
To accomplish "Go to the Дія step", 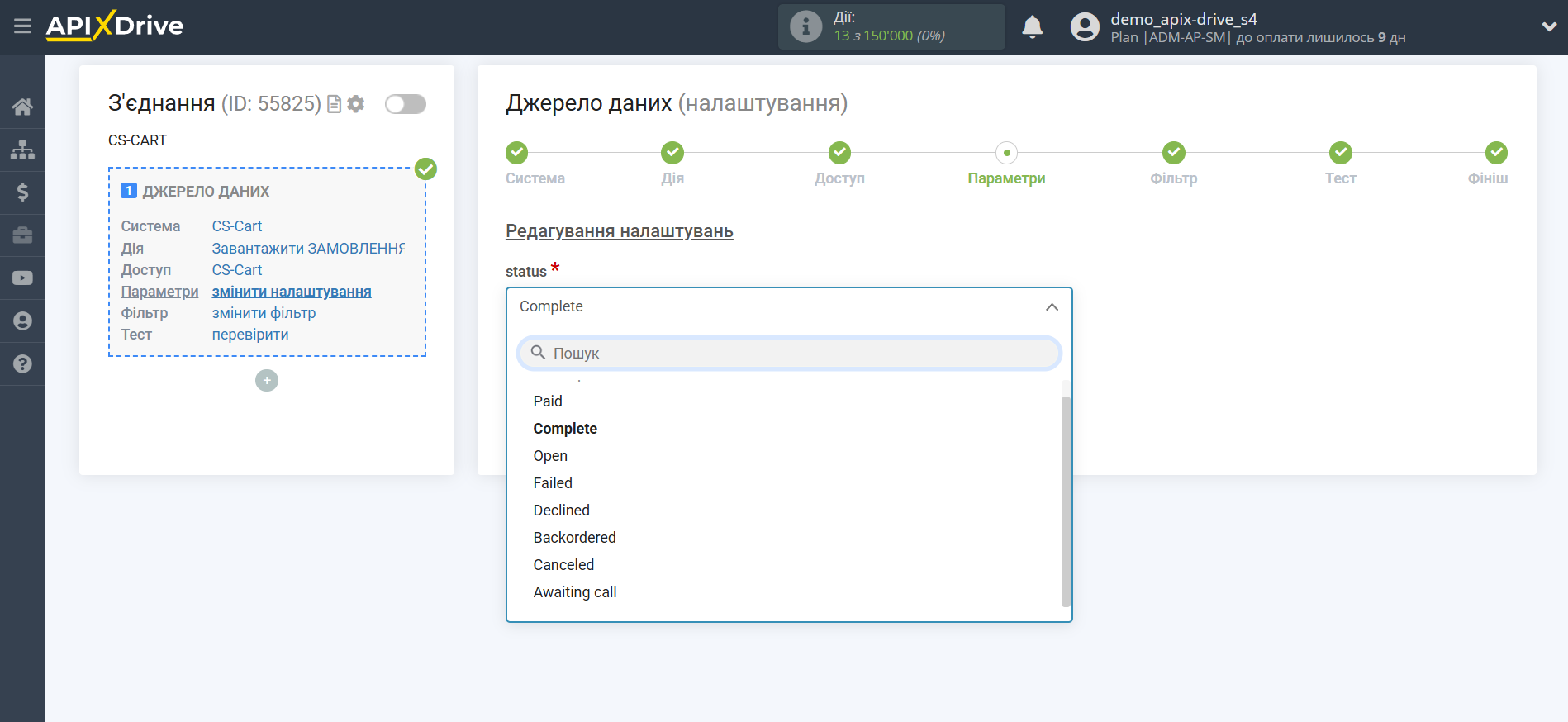I will (672, 164).
